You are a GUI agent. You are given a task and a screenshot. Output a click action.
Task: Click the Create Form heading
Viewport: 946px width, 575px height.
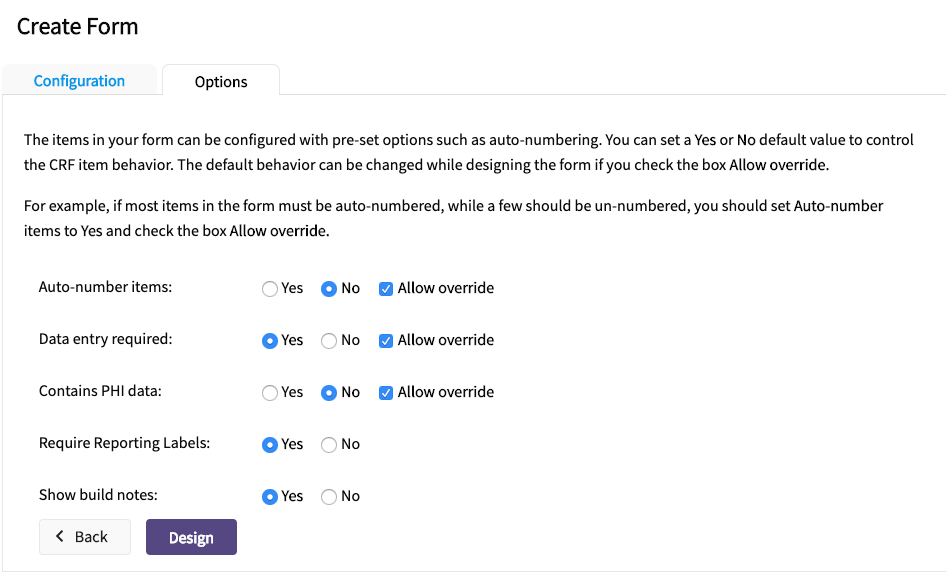(x=78, y=27)
